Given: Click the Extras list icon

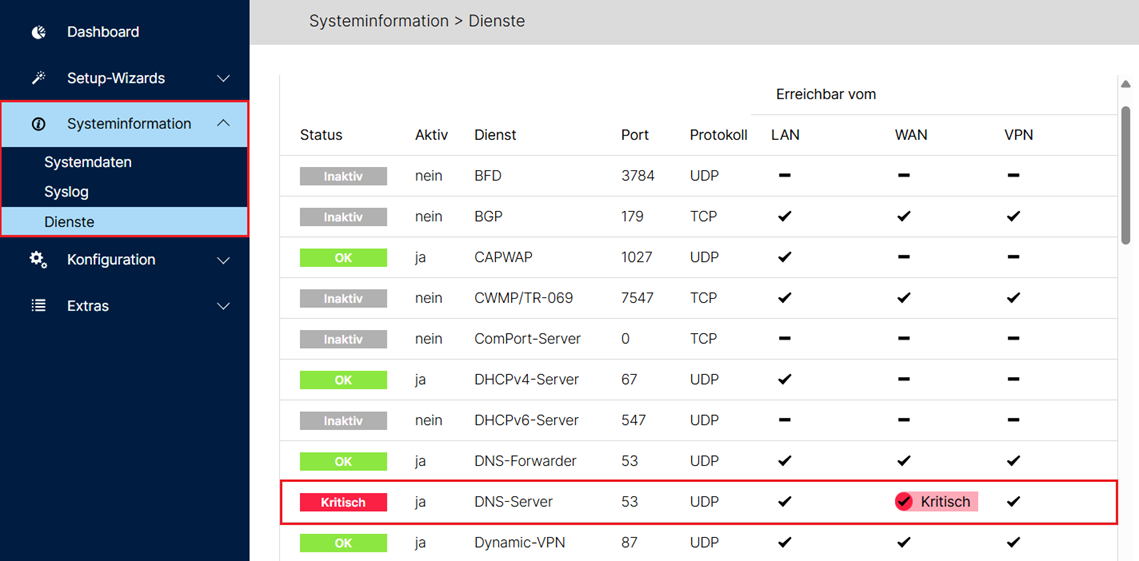Looking at the screenshot, I should point(39,306).
